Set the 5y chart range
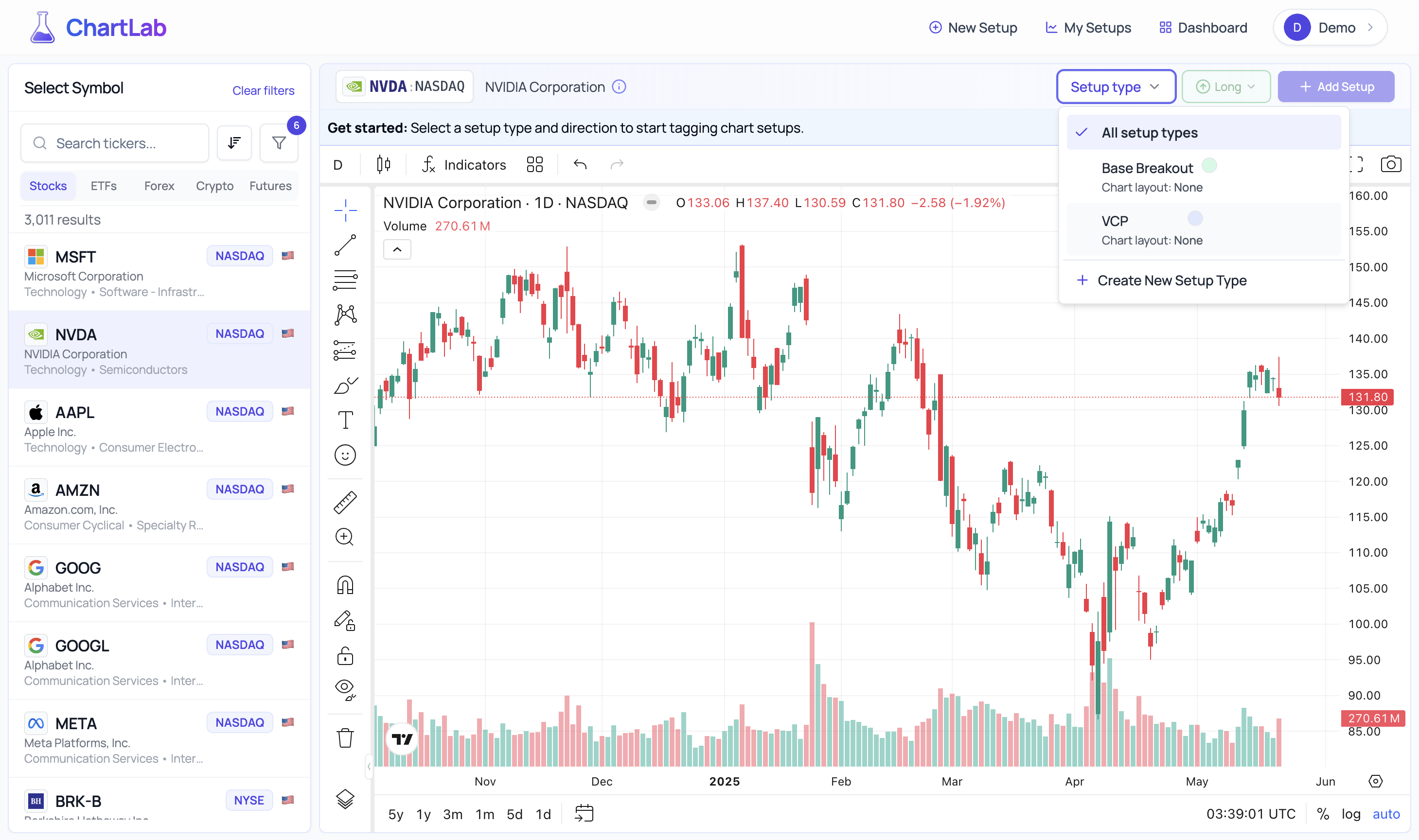The width and height of the screenshot is (1419, 840). [395, 814]
